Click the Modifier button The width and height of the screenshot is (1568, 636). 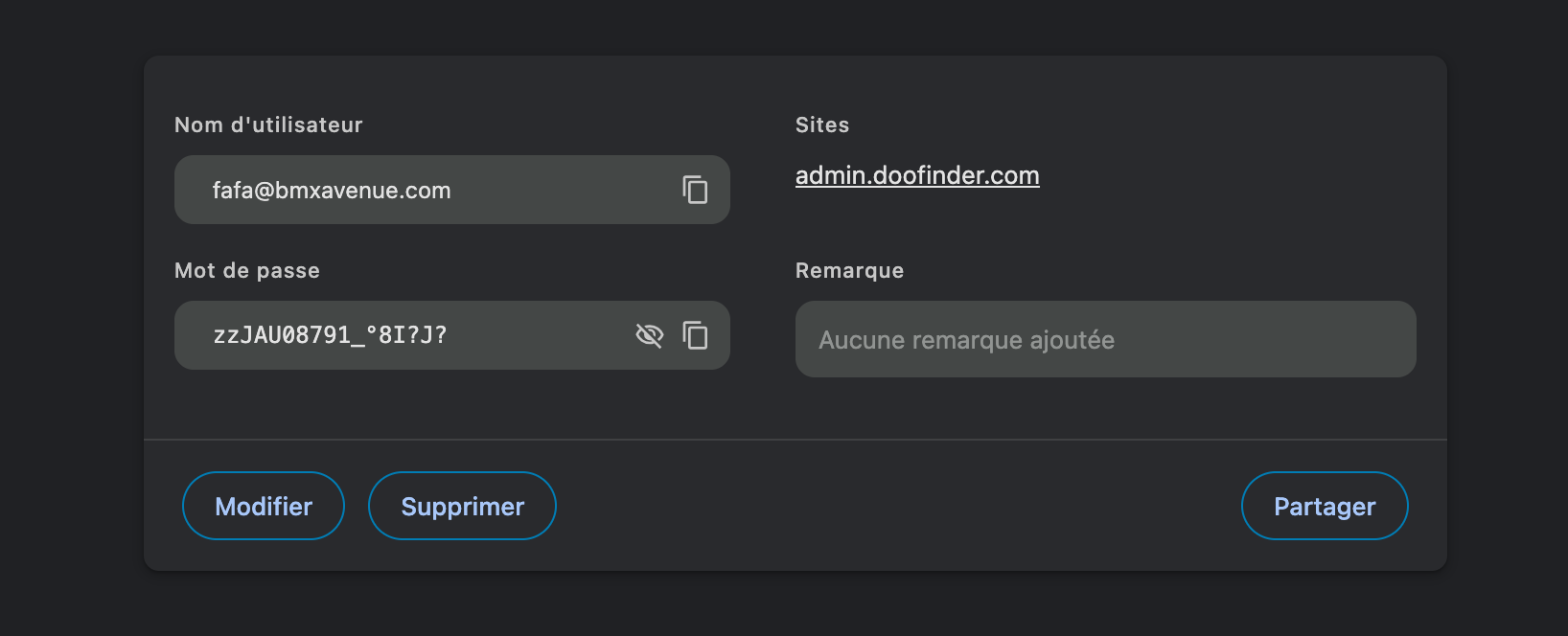264,506
